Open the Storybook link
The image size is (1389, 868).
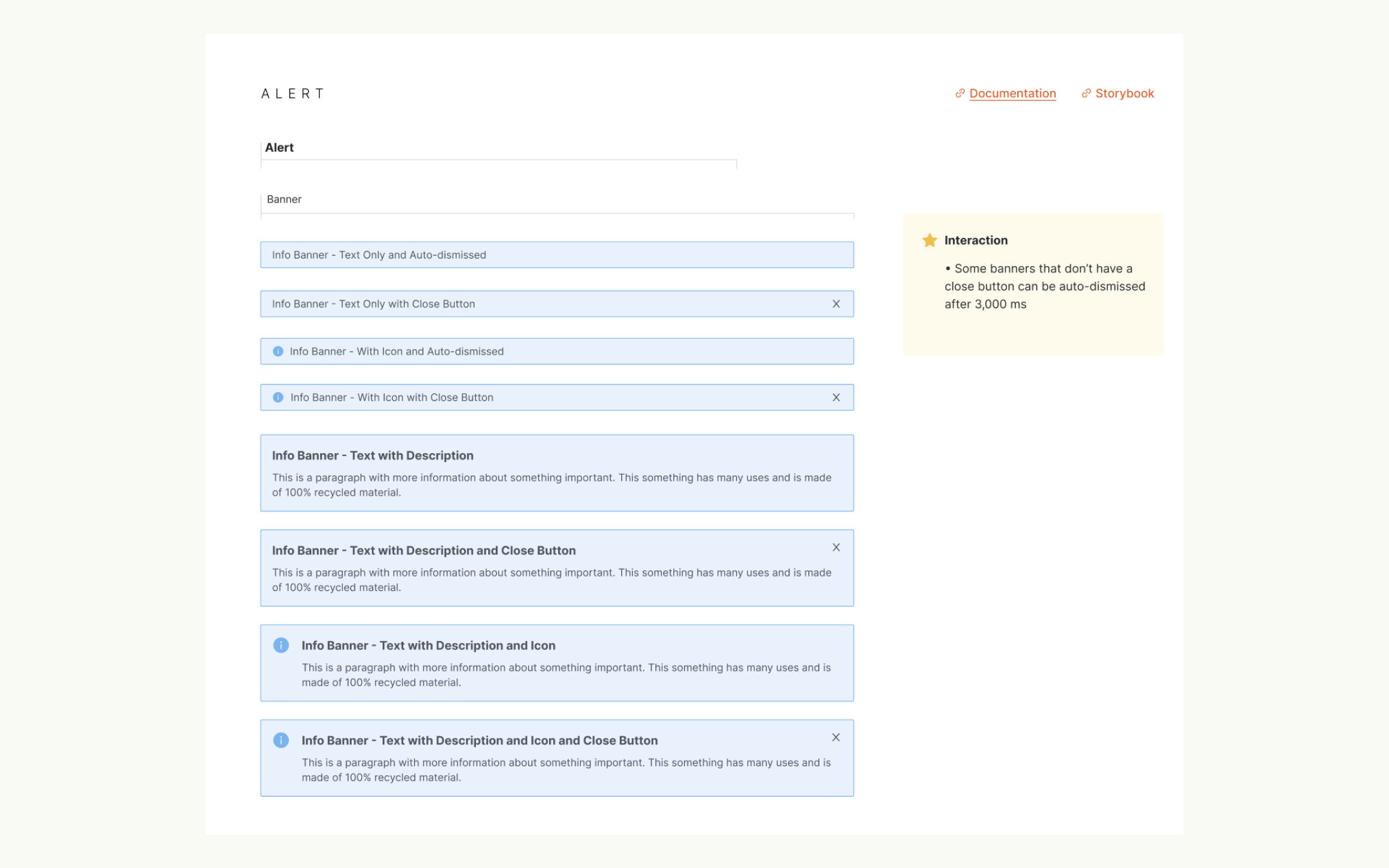pos(1124,93)
